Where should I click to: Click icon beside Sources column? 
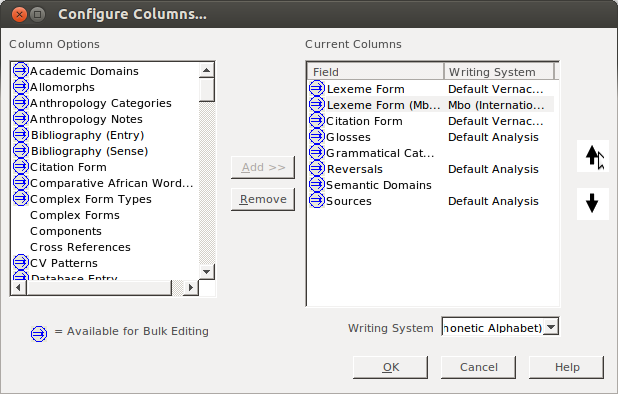coord(316,200)
